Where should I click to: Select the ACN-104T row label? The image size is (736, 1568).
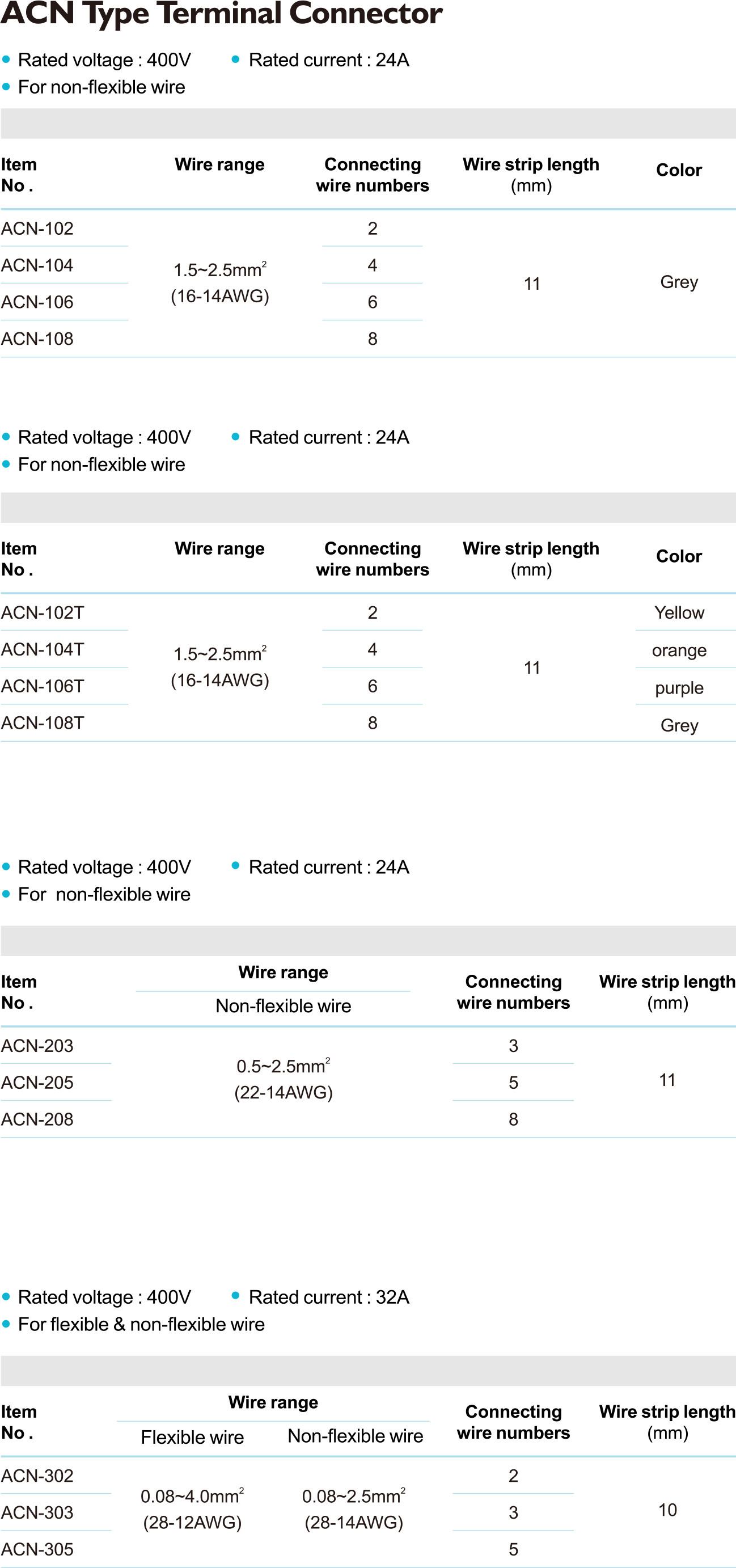[x=43, y=649]
